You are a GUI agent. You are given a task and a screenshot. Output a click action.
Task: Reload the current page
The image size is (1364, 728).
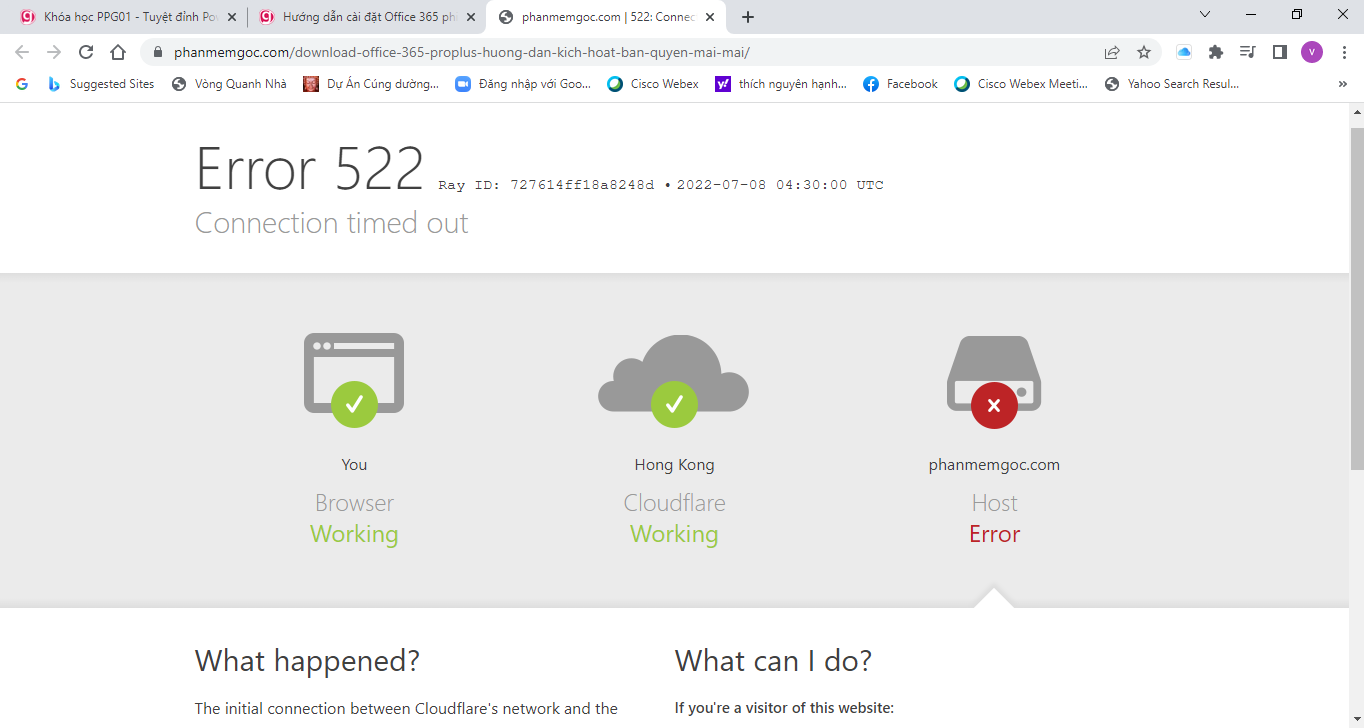click(x=86, y=52)
